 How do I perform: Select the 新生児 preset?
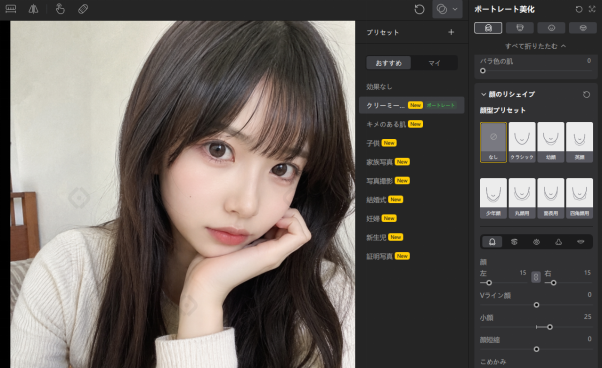411,237
